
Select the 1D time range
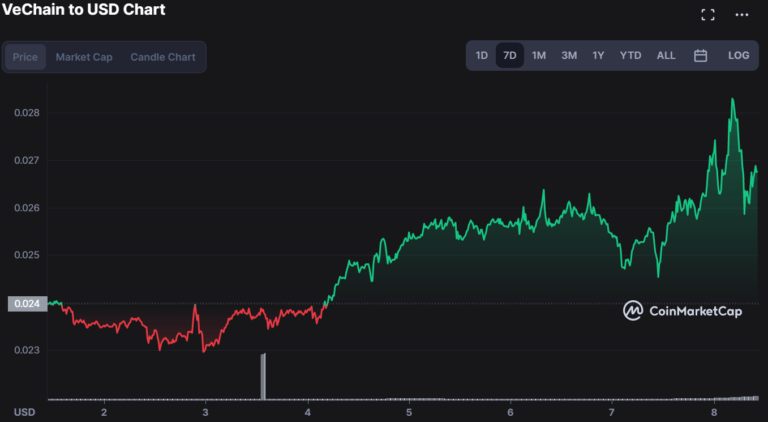pos(481,56)
